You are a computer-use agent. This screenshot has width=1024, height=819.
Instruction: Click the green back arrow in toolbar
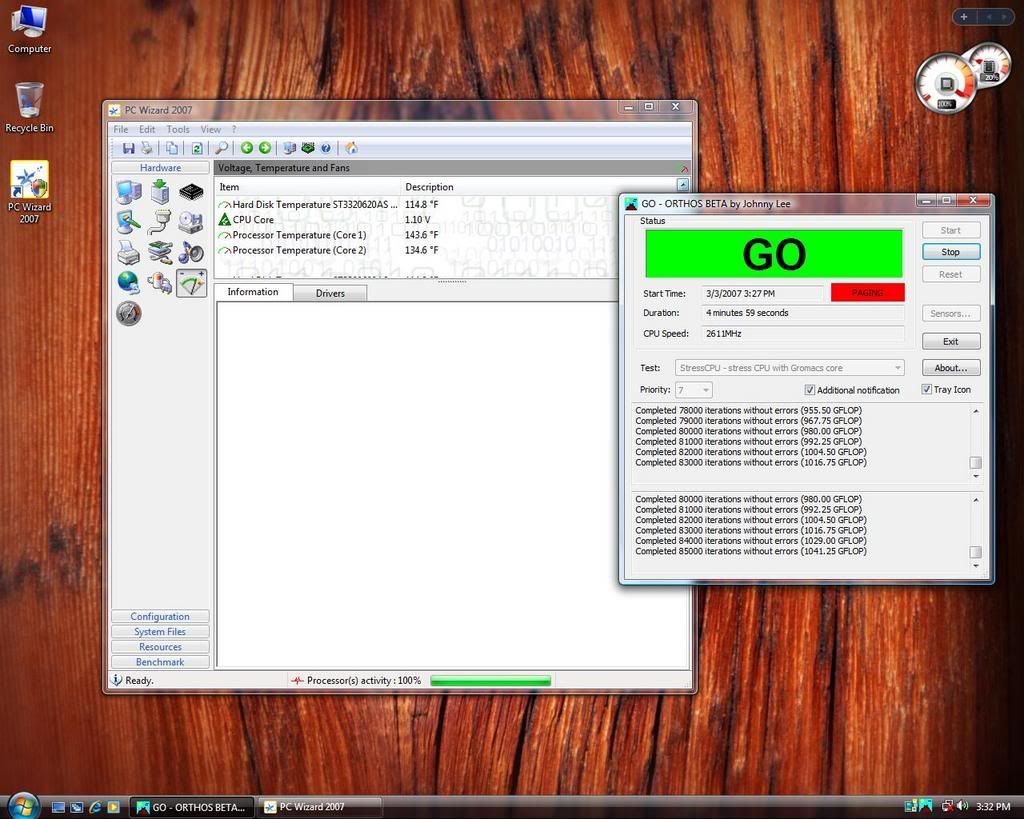click(247, 148)
